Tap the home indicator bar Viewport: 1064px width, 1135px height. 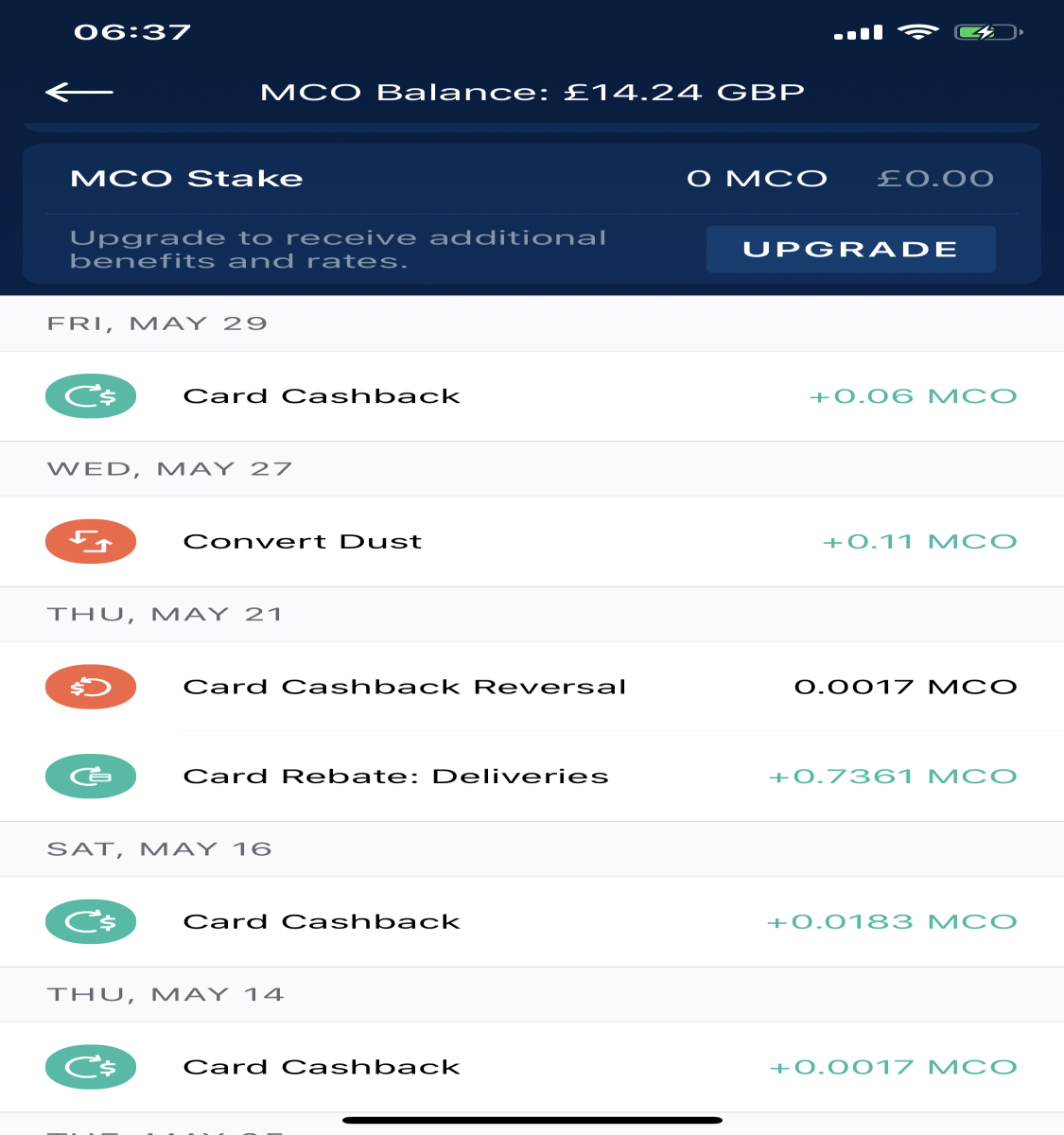tap(532, 1120)
